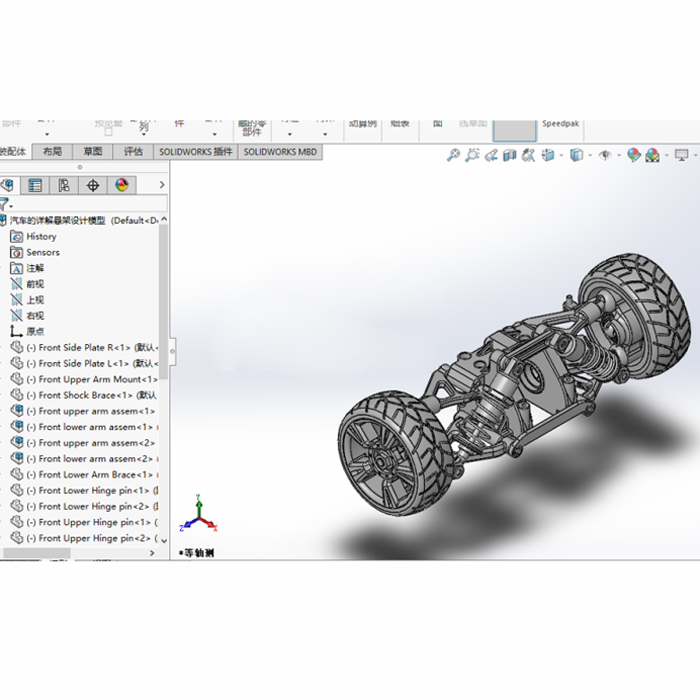Click the tree scroll-up arrow

164,219
